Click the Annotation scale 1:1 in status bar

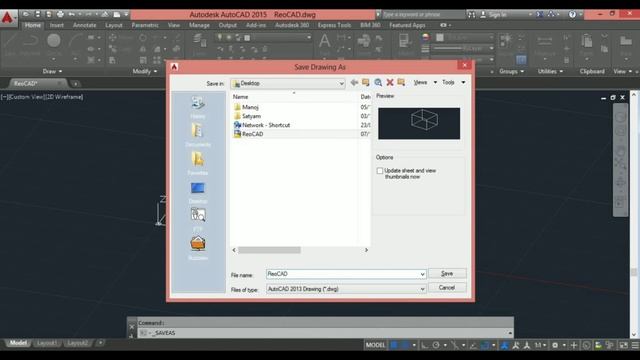[540, 345]
